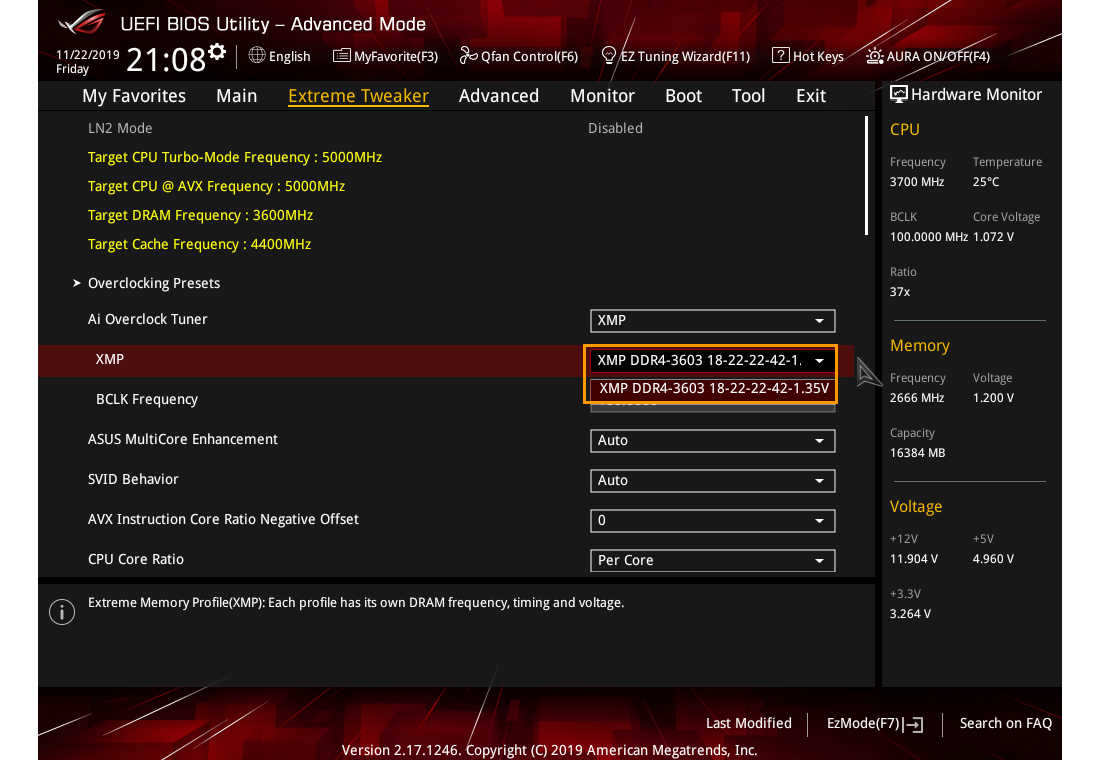Viewport: 1100px width, 760px height.
Task: Open the Tool tab
Action: [749, 95]
